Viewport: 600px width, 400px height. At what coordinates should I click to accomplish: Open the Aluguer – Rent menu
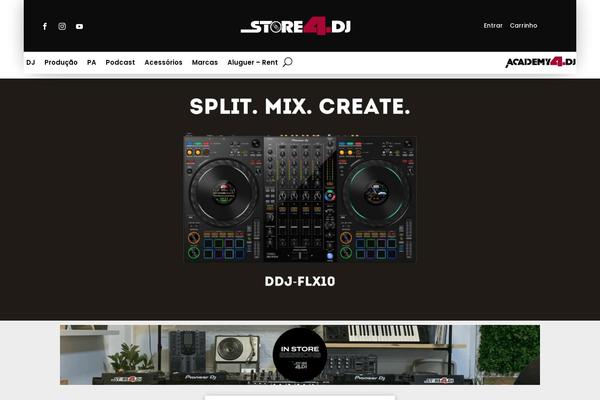[253, 62]
